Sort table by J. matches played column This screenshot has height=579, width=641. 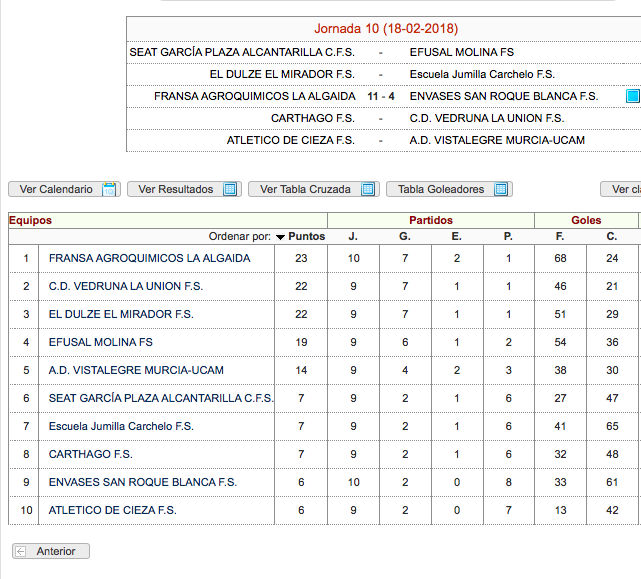[352, 237]
